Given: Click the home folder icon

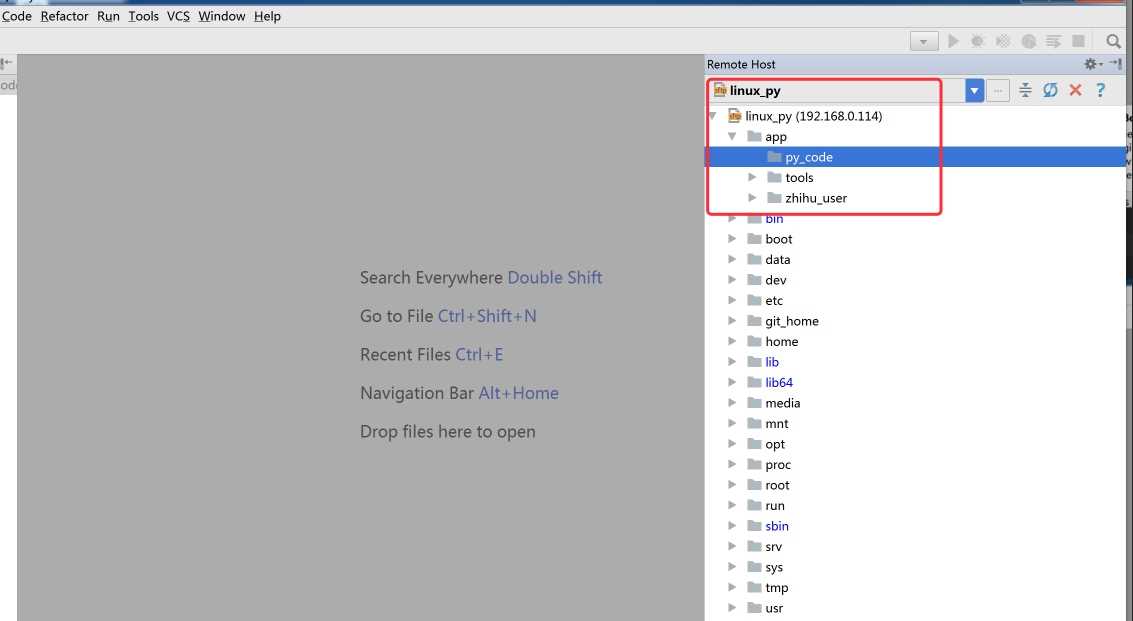Looking at the screenshot, I should tap(754, 341).
